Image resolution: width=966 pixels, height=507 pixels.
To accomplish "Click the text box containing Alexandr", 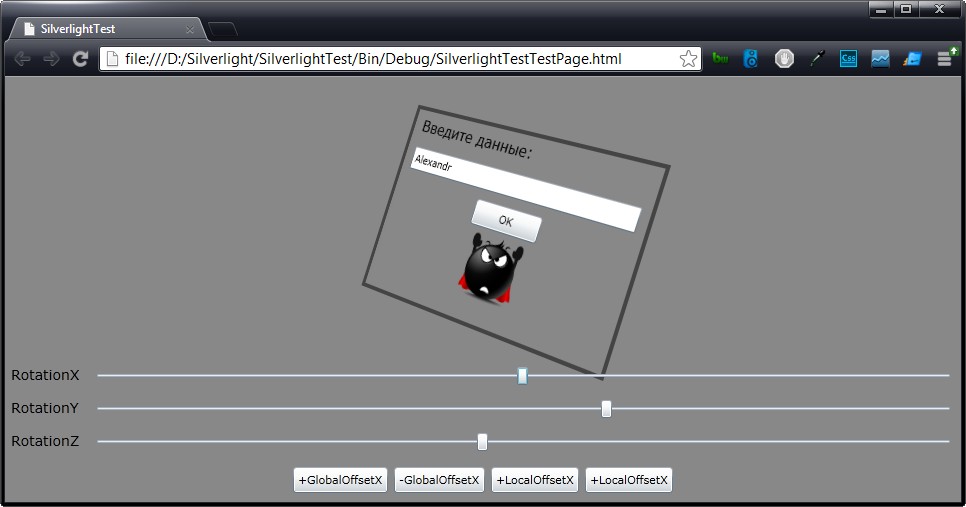I will 526,189.
